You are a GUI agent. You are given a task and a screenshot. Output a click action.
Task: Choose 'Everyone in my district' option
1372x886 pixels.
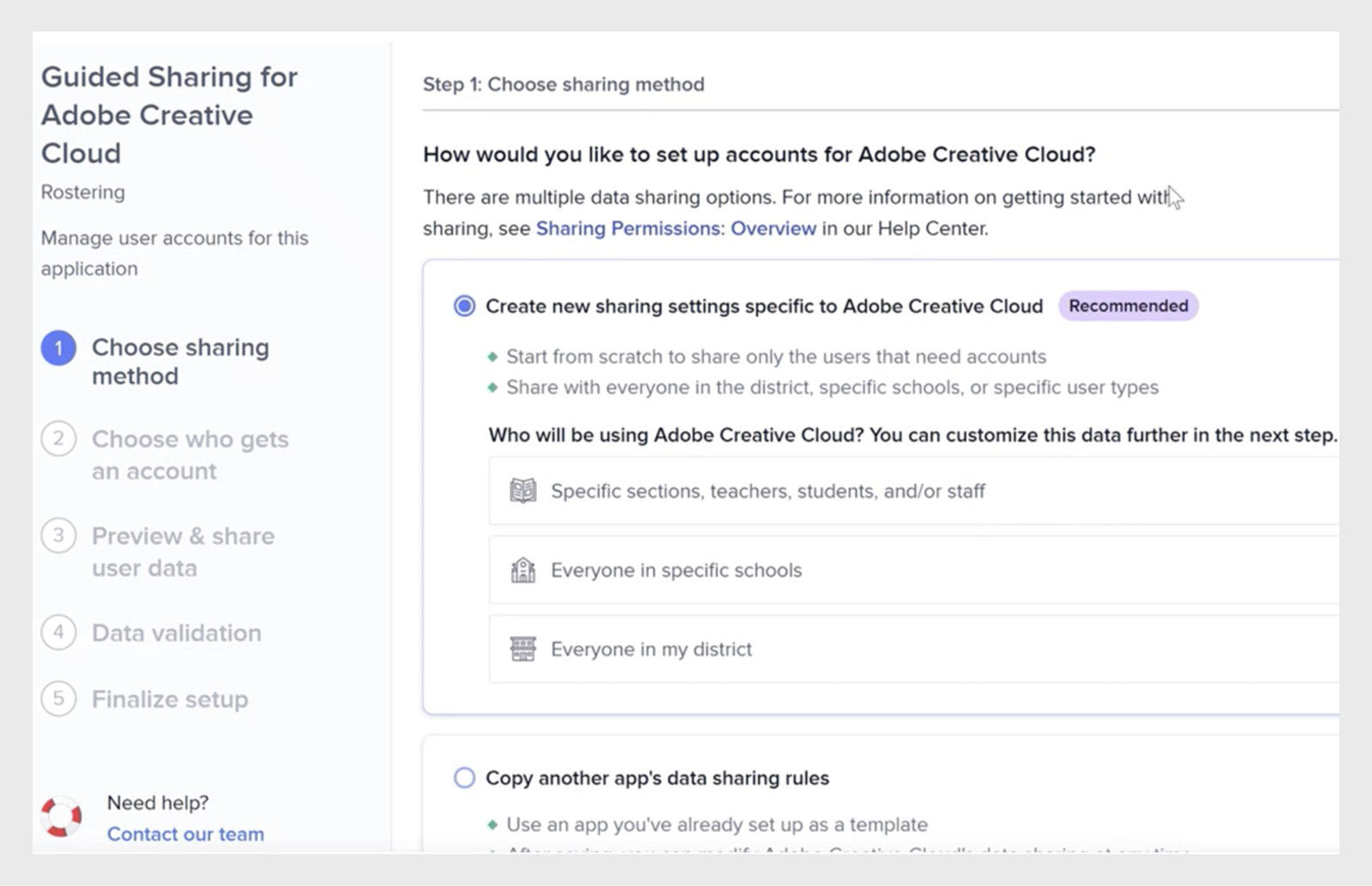tap(914, 649)
